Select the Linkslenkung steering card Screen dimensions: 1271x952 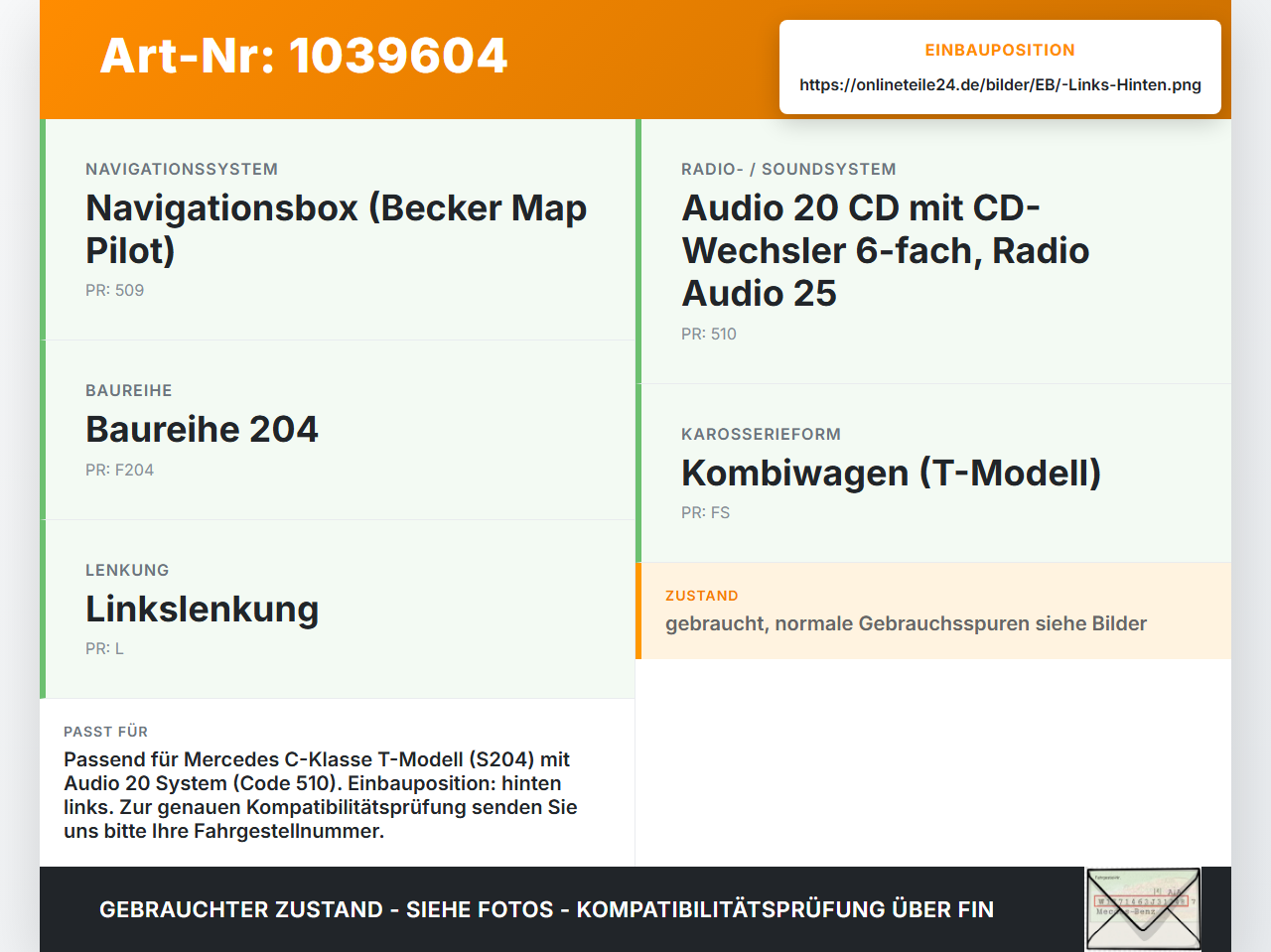point(338,609)
